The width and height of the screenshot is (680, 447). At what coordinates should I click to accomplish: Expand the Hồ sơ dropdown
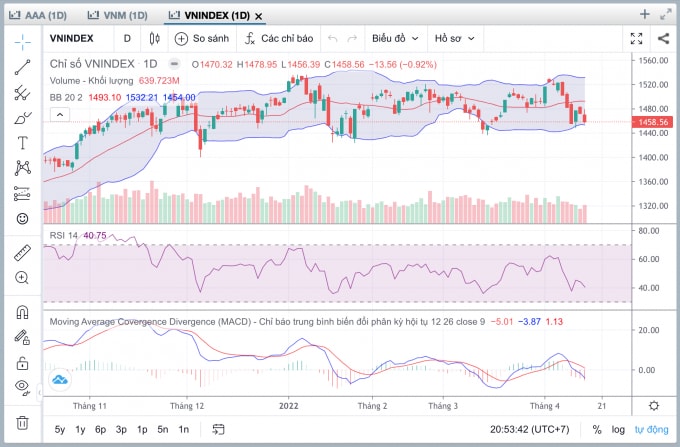click(x=454, y=39)
